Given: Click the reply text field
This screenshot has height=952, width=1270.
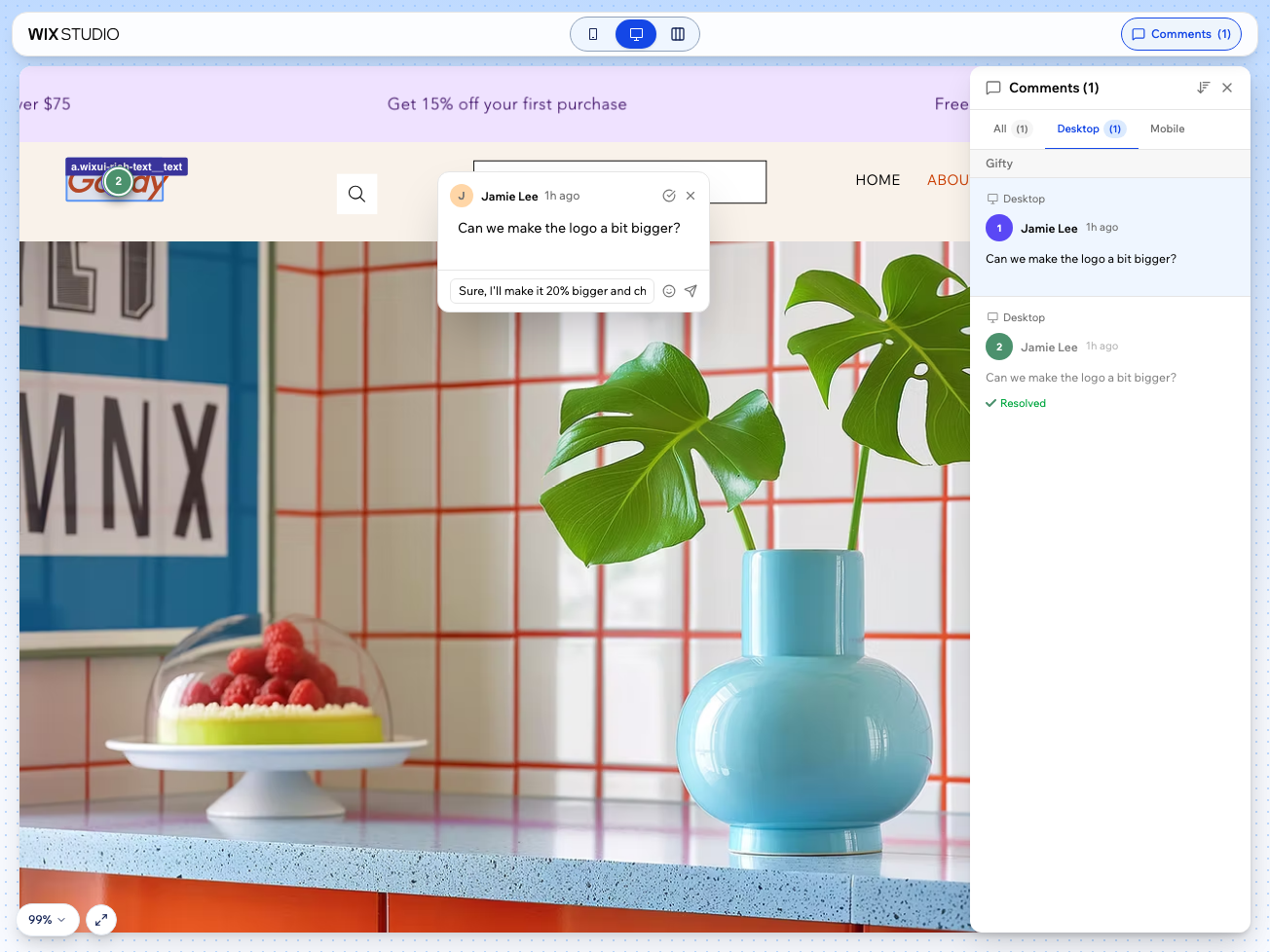Looking at the screenshot, I should coord(552,291).
